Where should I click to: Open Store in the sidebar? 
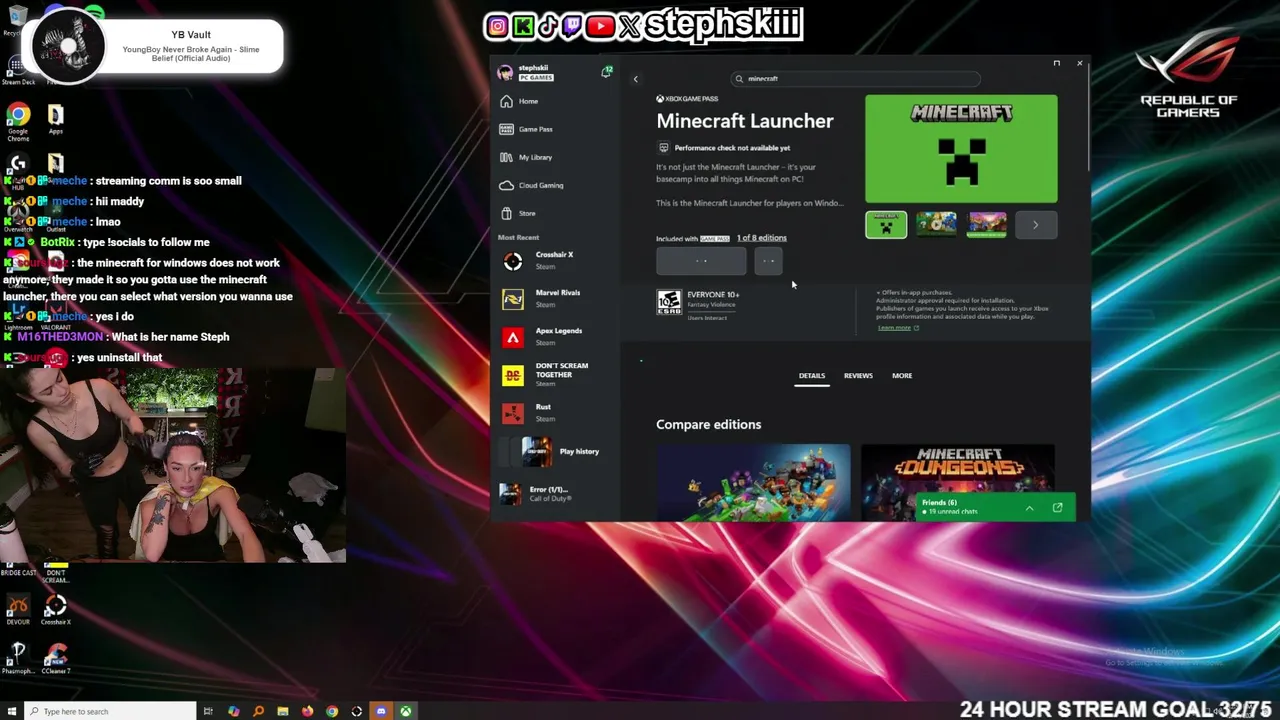pos(527,213)
